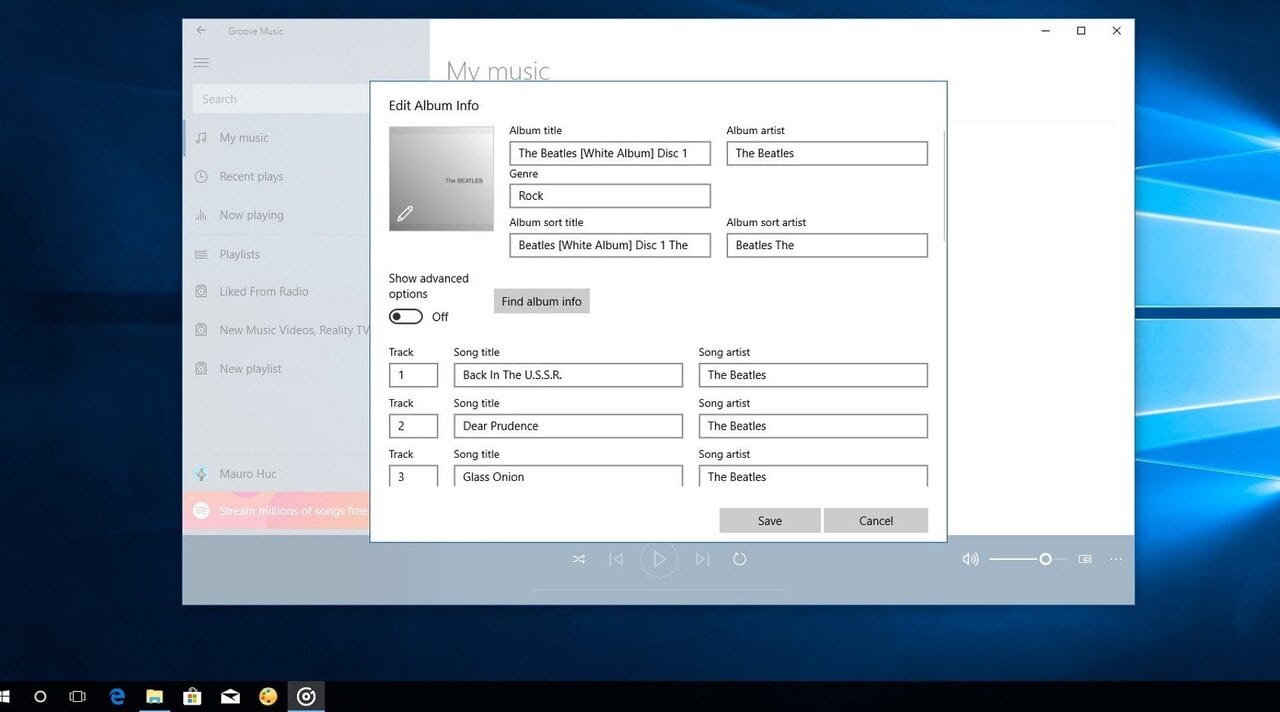1280x712 pixels.
Task: Skip to the next track
Action: (702, 559)
